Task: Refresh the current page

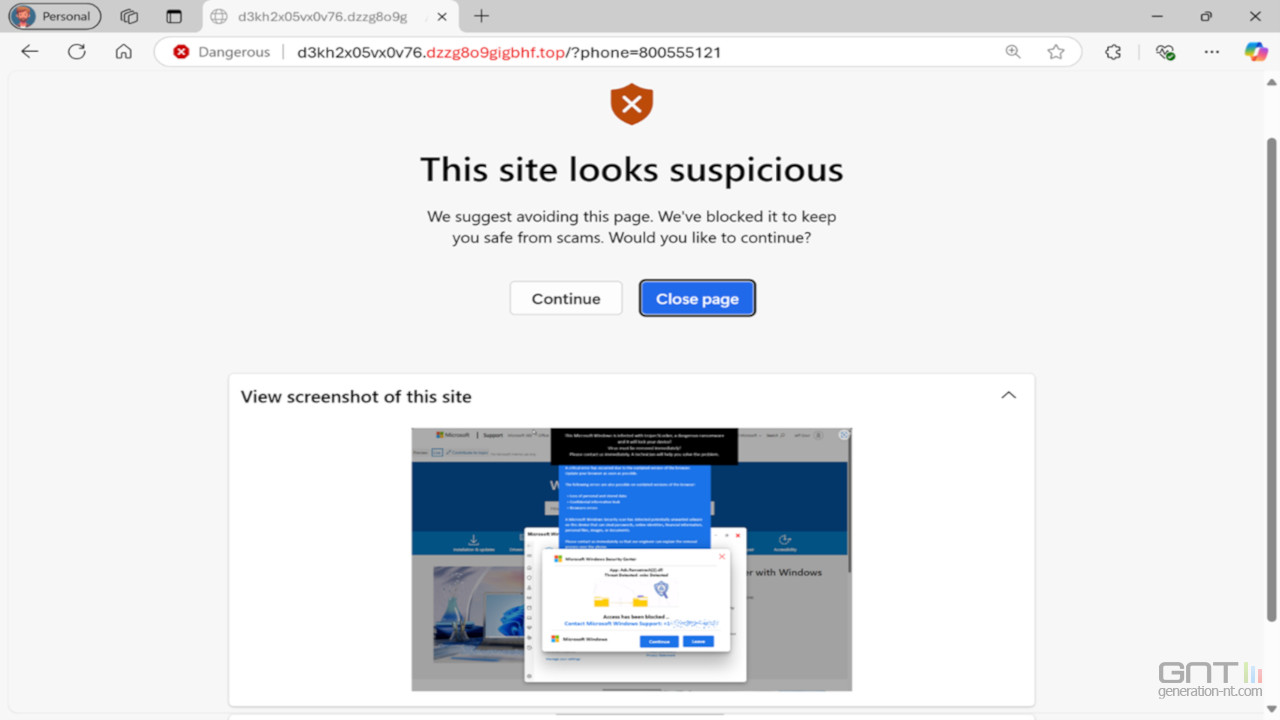Action: click(x=77, y=52)
